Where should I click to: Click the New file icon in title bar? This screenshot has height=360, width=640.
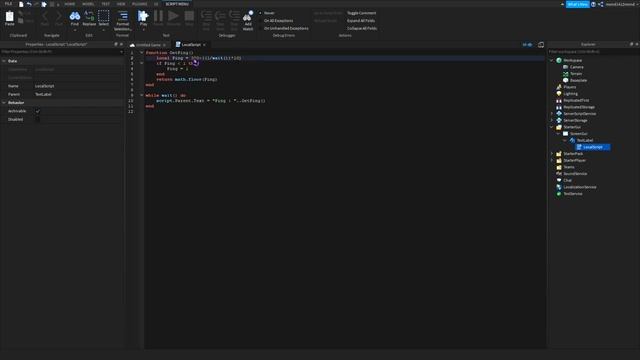point(21,4)
